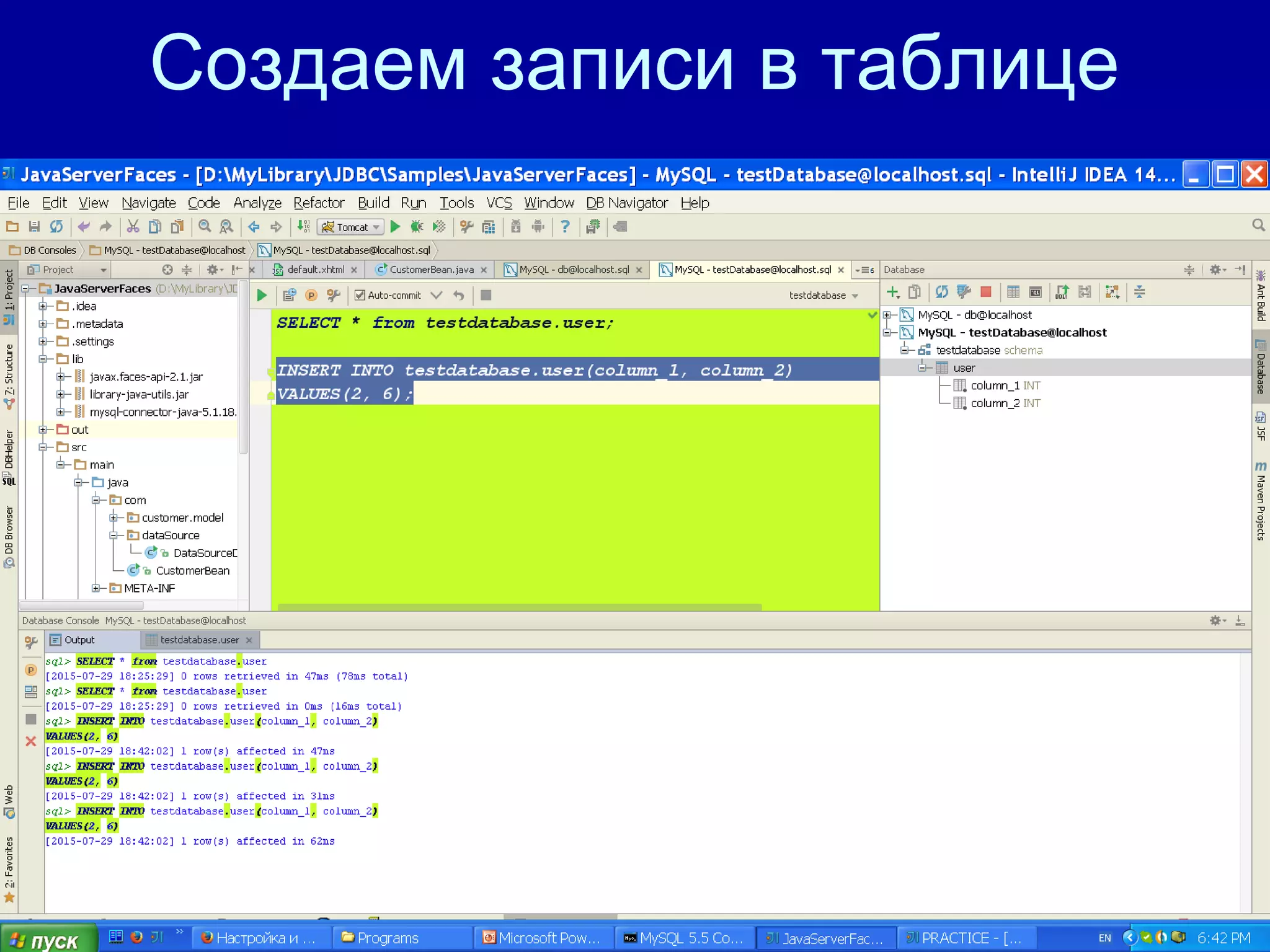Open the DB Browser side tool window
The height and width of the screenshot is (952, 1270).
coord(9,537)
